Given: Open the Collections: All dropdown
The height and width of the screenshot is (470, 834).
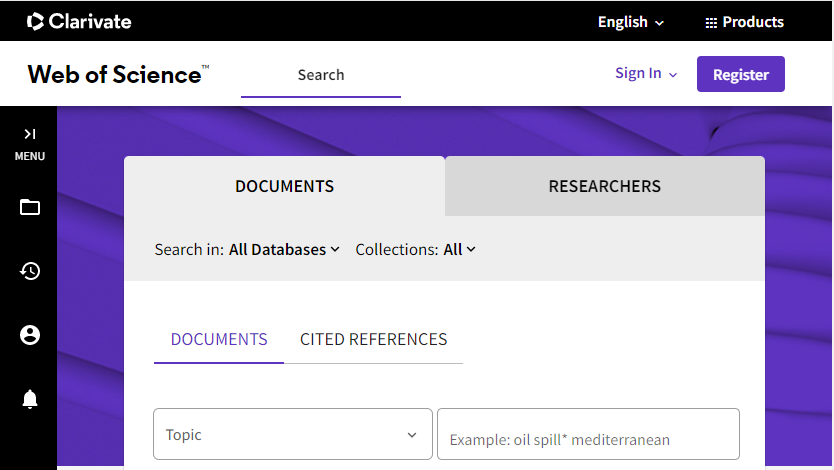Looking at the screenshot, I should pyautogui.click(x=460, y=249).
